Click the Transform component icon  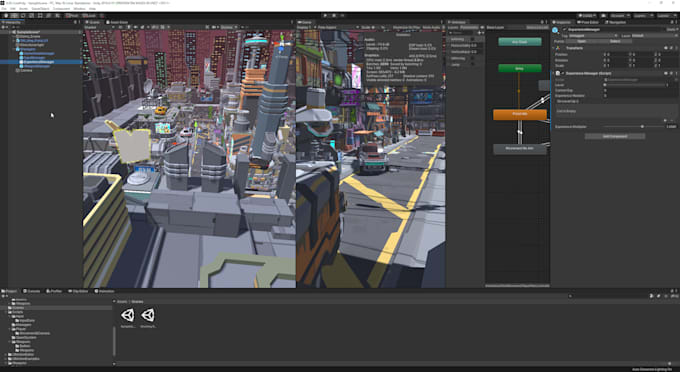pos(558,48)
